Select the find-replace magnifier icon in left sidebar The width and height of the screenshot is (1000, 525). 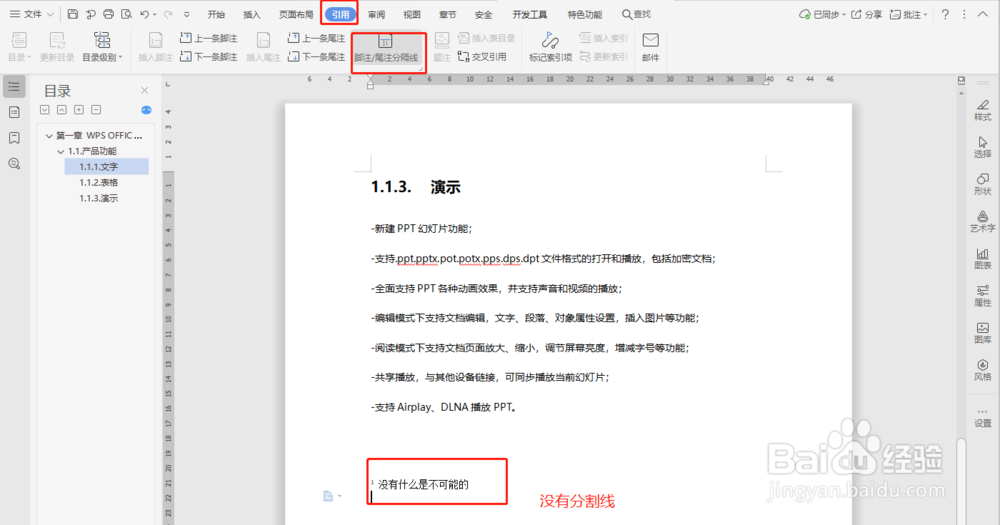pos(14,164)
